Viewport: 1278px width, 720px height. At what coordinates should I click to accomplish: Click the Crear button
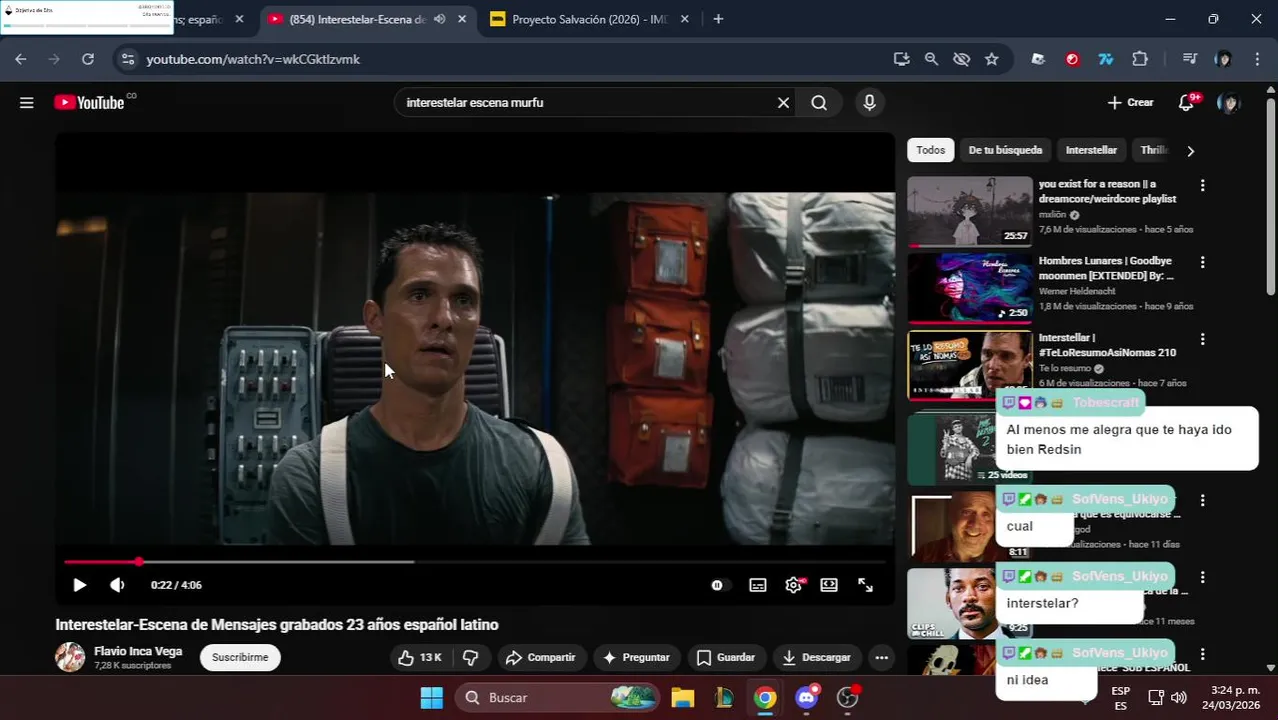1130,102
